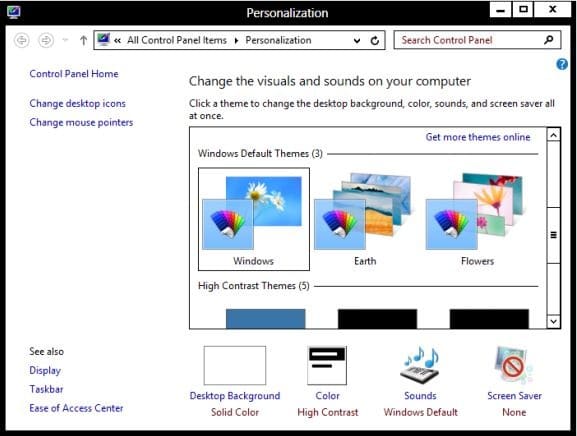Screen dimensions: 577x436
Task: Click the Search Control Panel field
Action: pos(477,40)
